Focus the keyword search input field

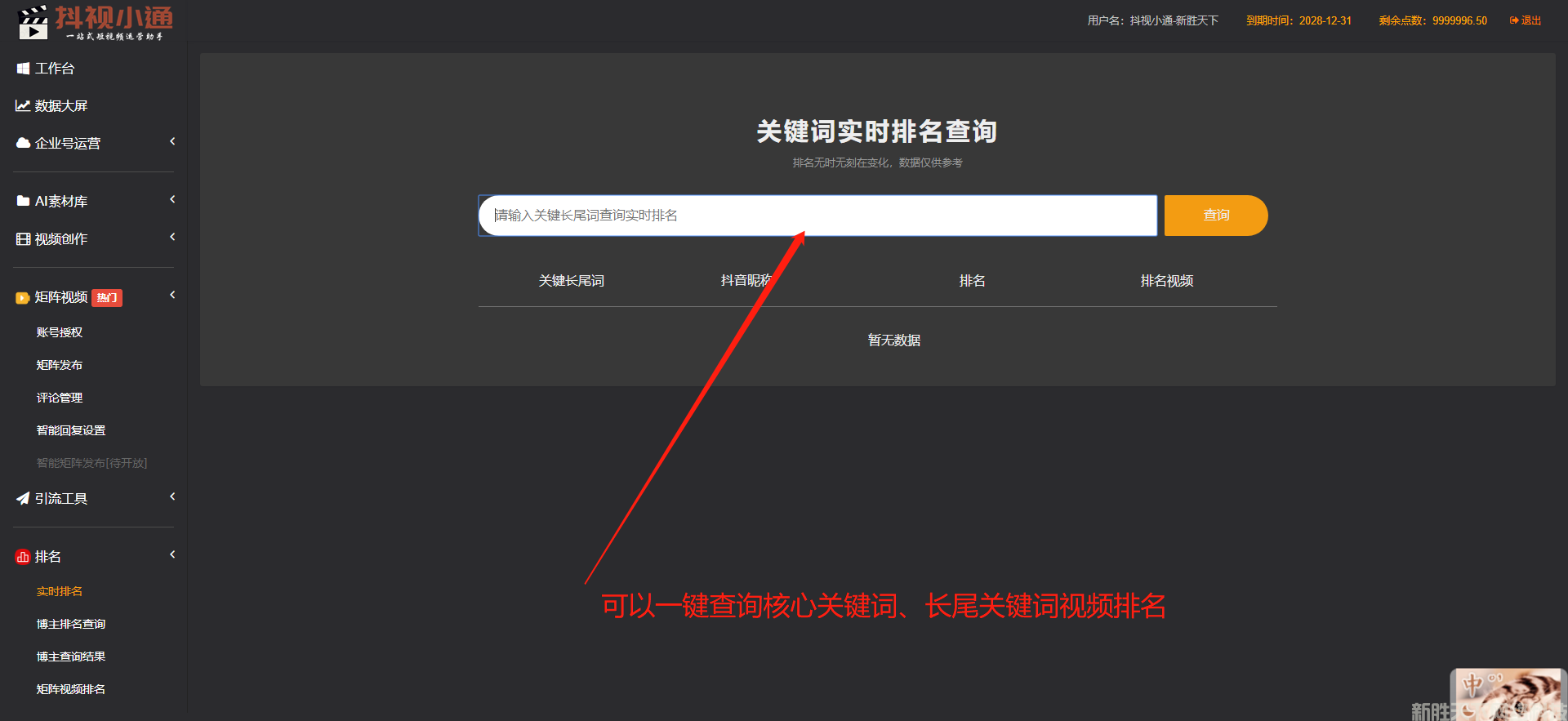click(x=817, y=216)
